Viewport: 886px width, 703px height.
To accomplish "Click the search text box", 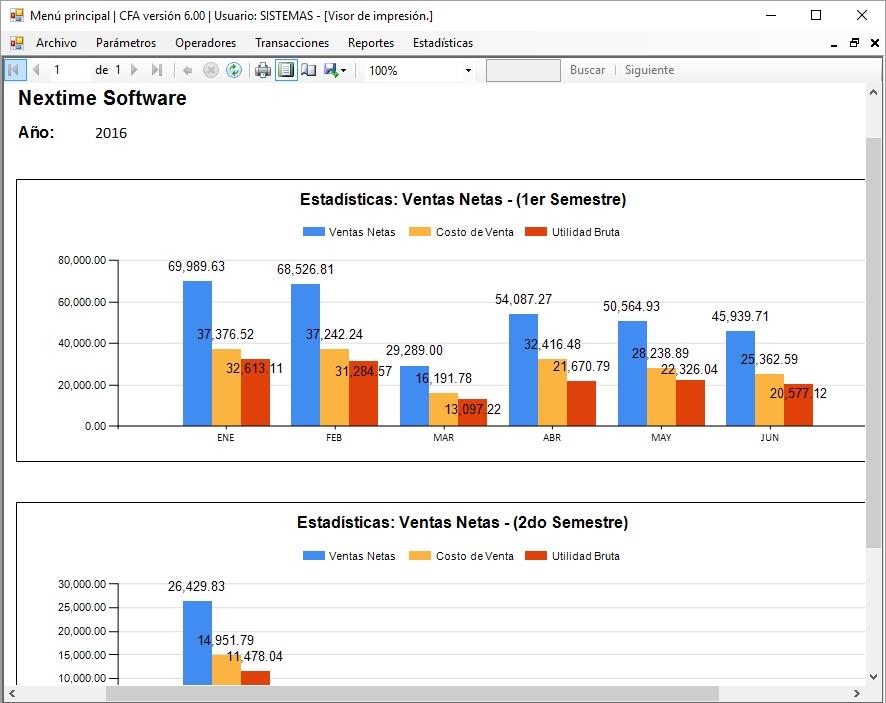I will [x=523, y=71].
